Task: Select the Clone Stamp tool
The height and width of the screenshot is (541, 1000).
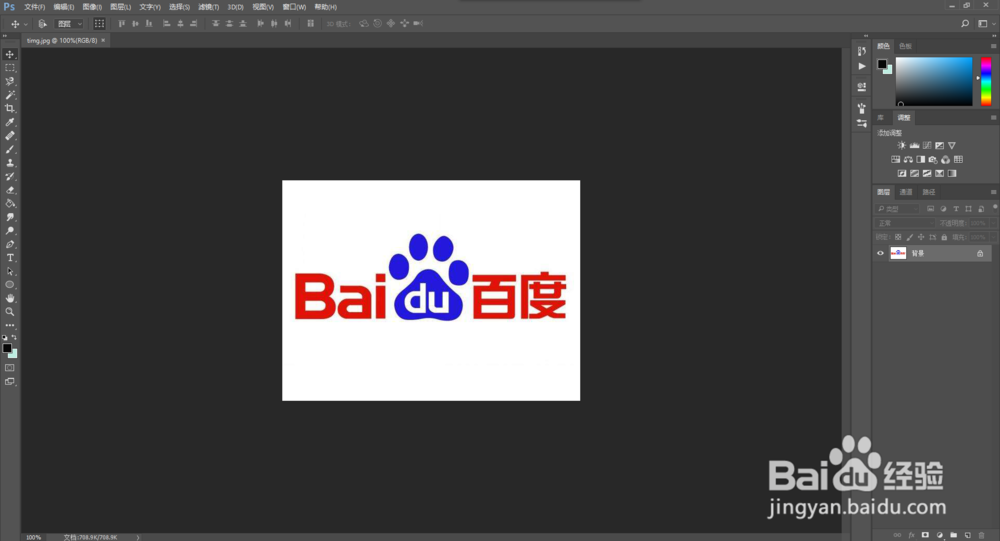Action: (x=10, y=163)
